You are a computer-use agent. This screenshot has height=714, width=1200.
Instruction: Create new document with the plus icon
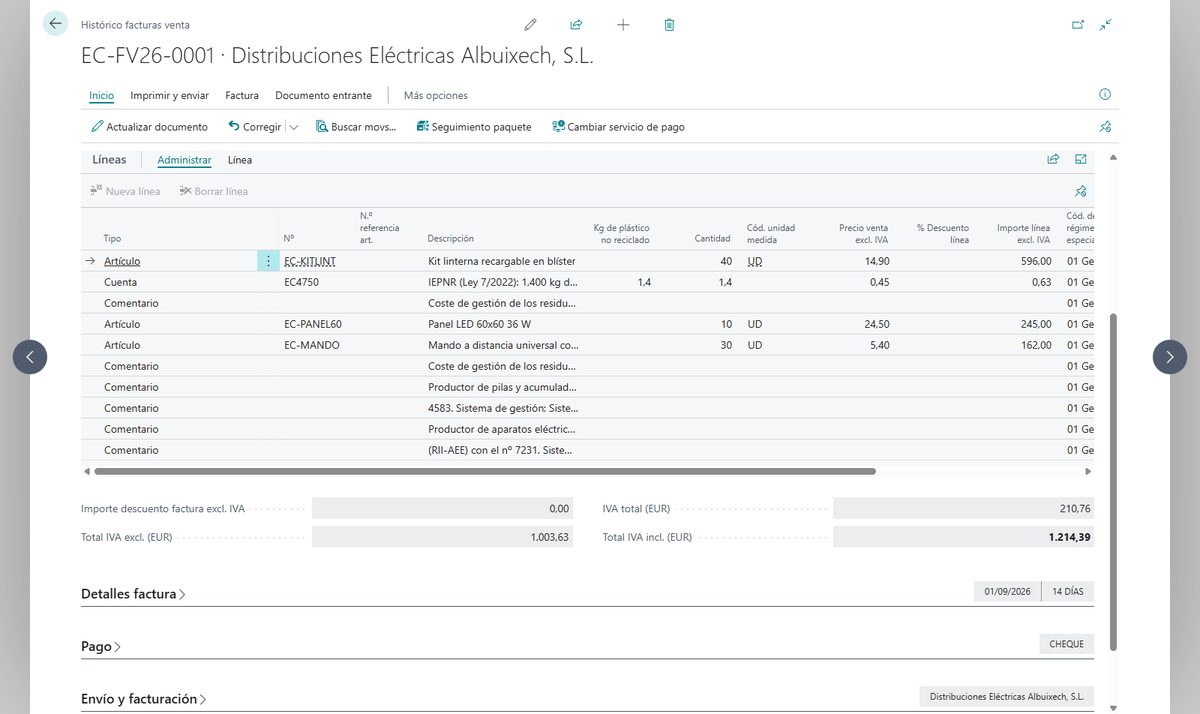click(x=623, y=25)
